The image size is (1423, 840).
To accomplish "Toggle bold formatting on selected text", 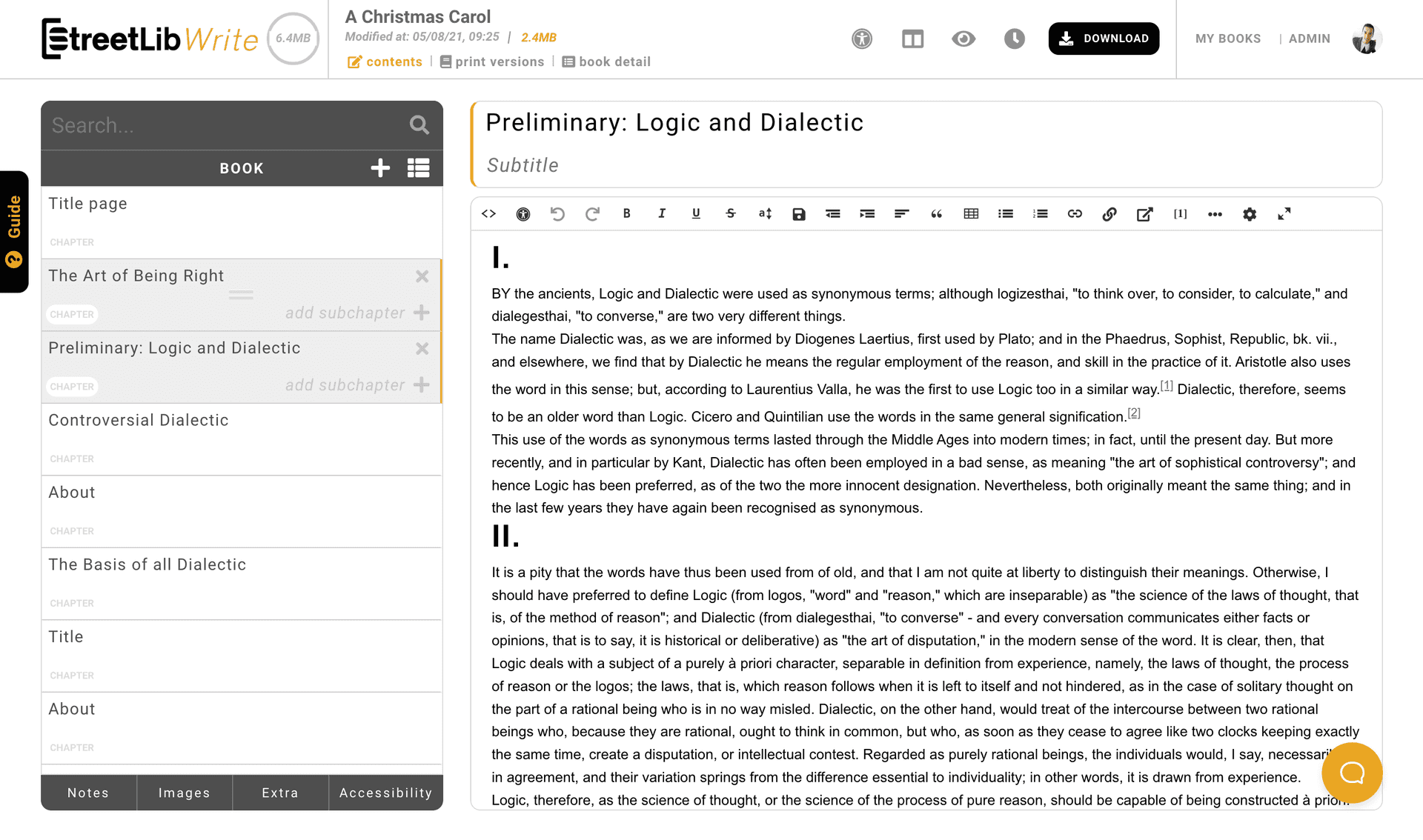I will 626,213.
